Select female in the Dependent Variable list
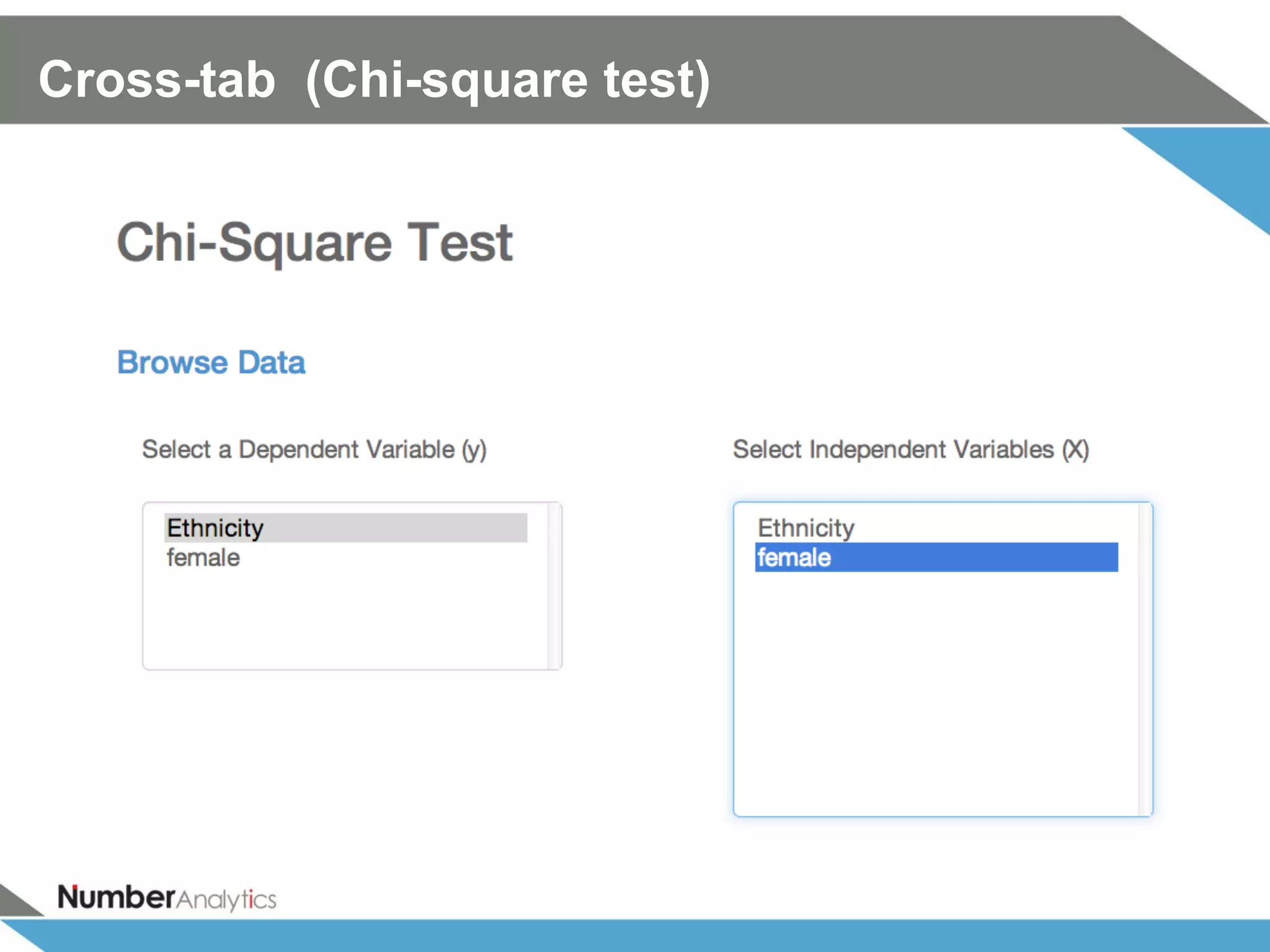This screenshot has width=1270, height=952. coord(345,557)
